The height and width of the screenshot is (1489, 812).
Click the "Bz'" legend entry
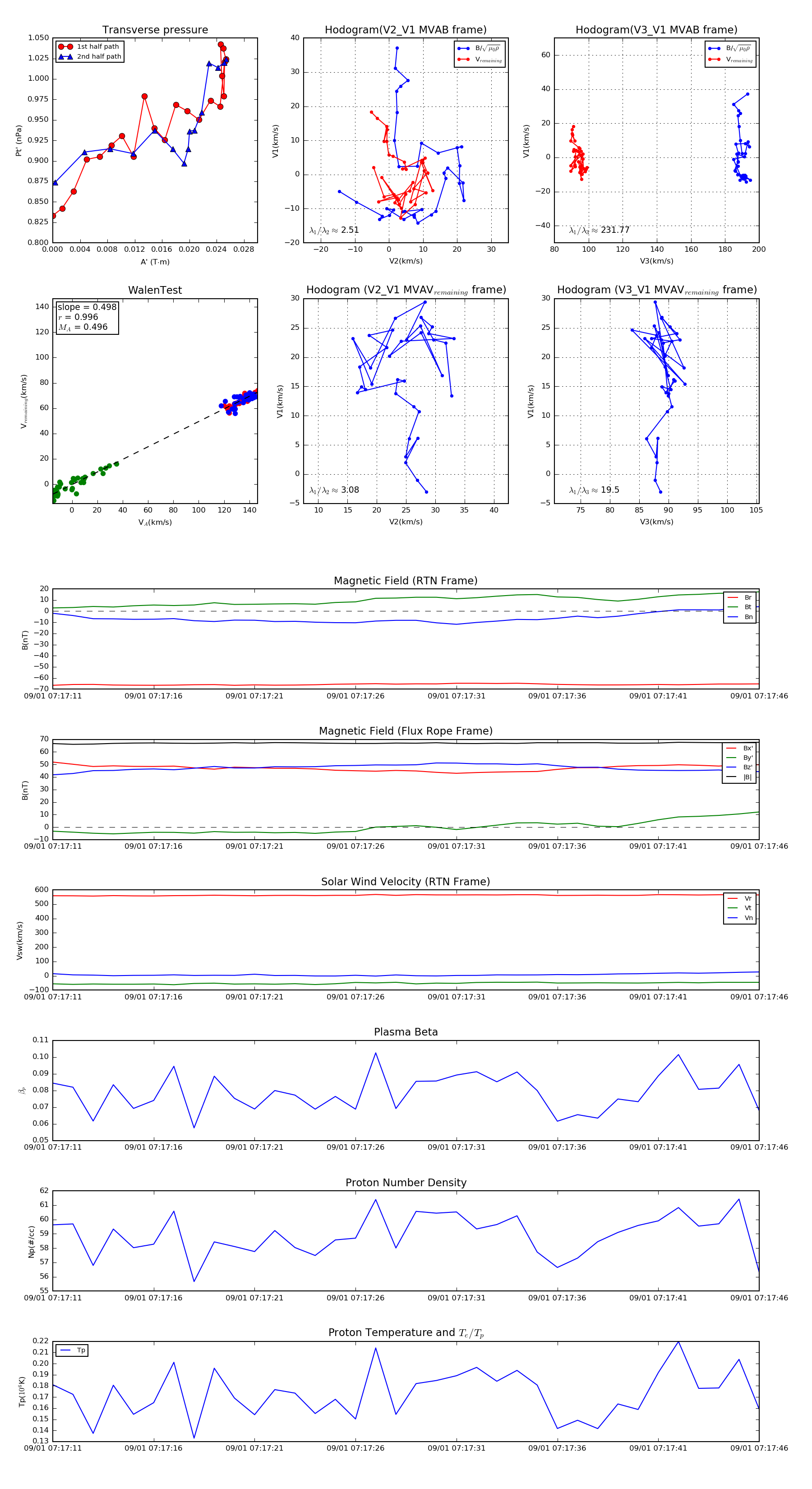pos(739,768)
